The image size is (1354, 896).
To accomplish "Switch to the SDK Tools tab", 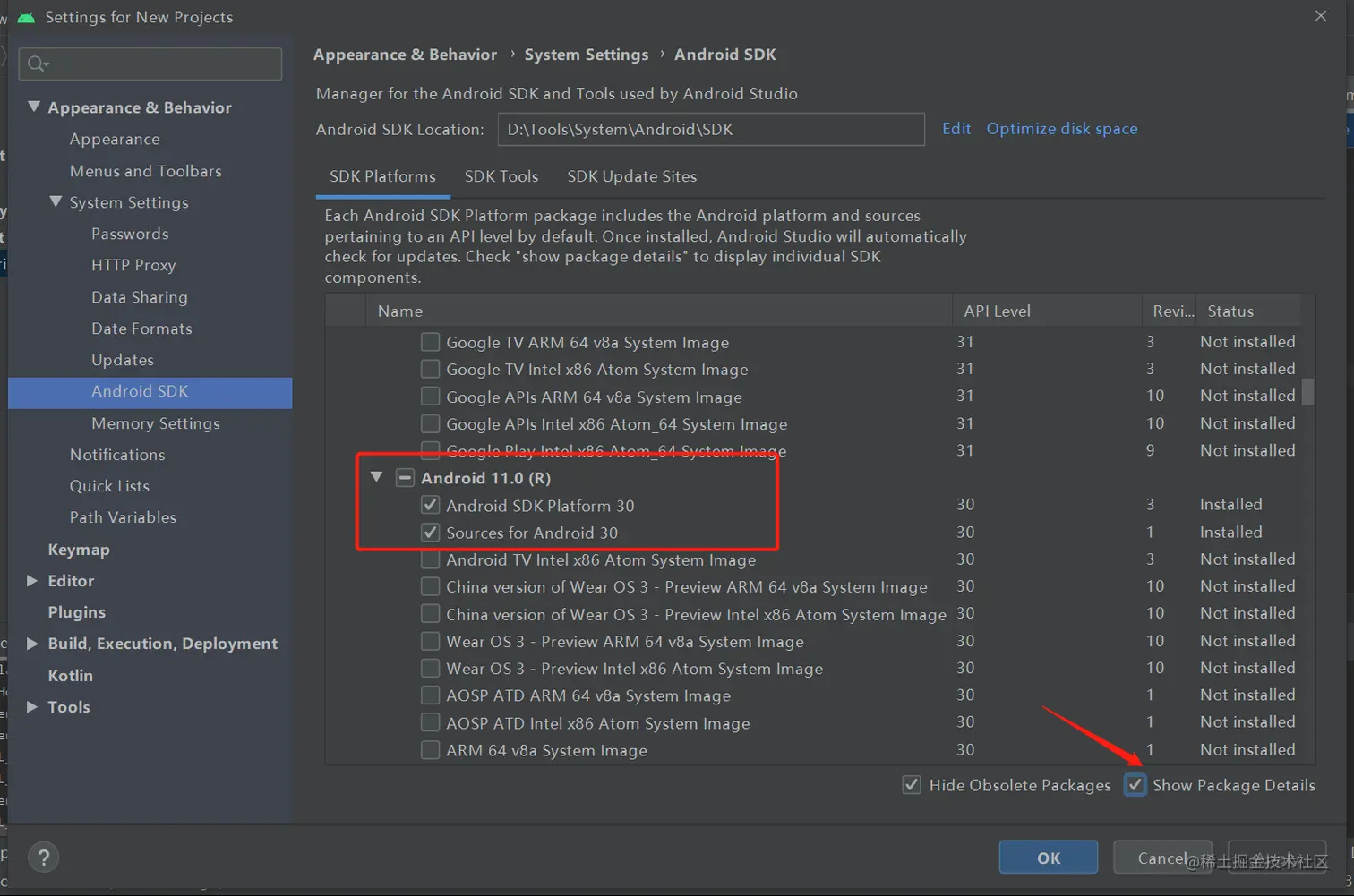I will pyautogui.click(x=501, y=176).
